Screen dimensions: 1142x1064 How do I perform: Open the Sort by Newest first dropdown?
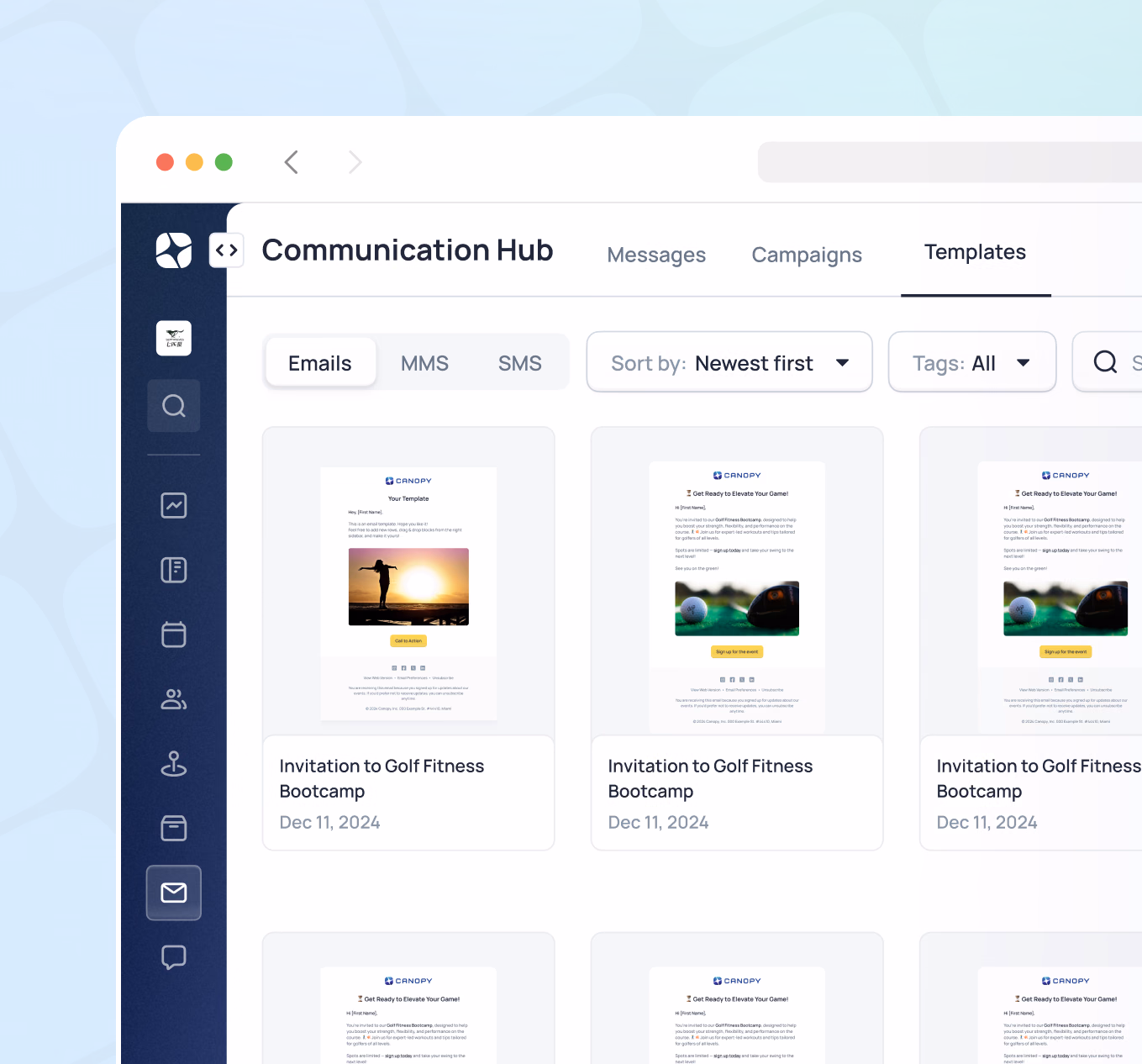729,362
